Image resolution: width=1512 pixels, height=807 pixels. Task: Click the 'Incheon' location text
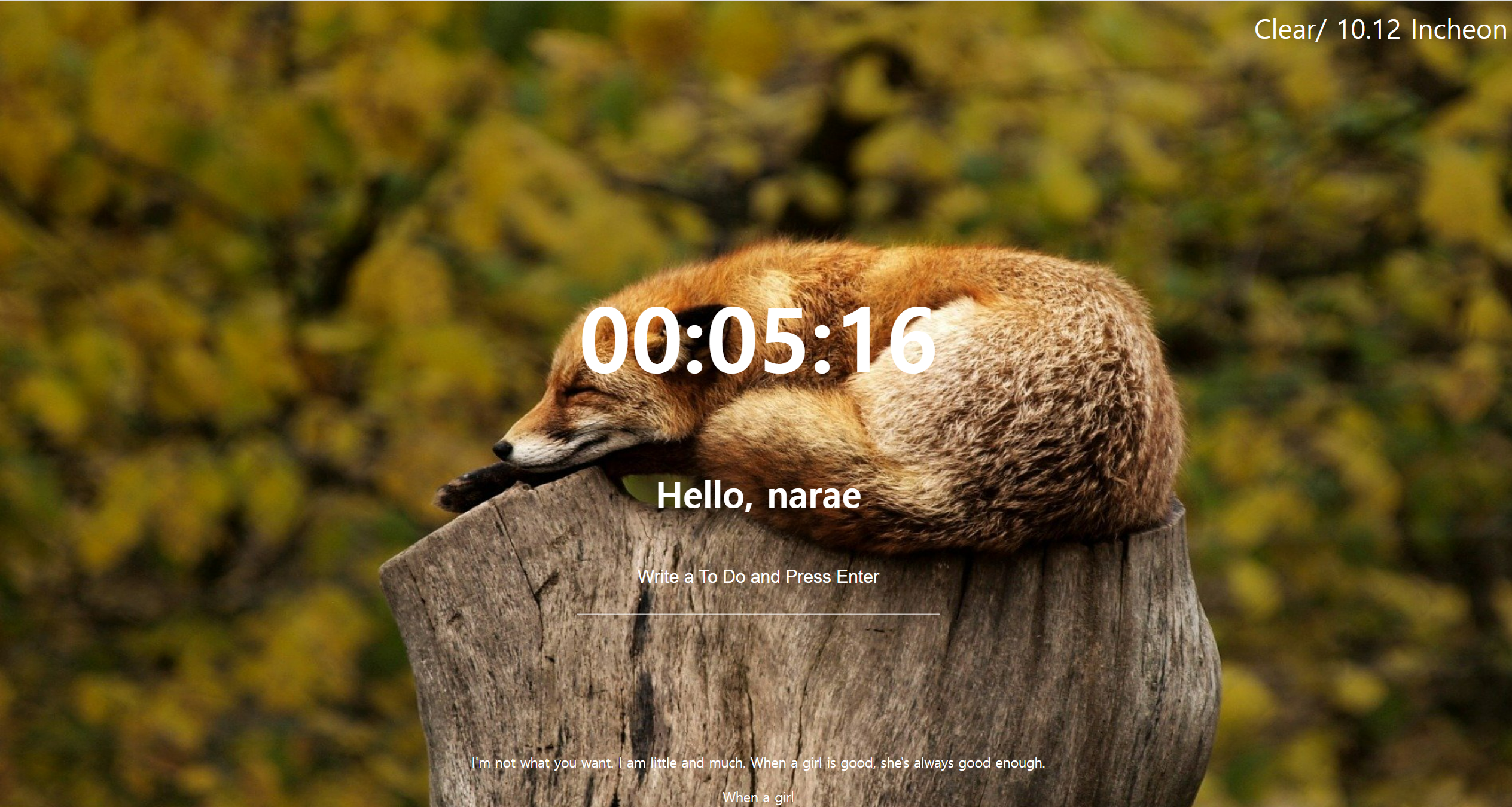point(1458,30)
